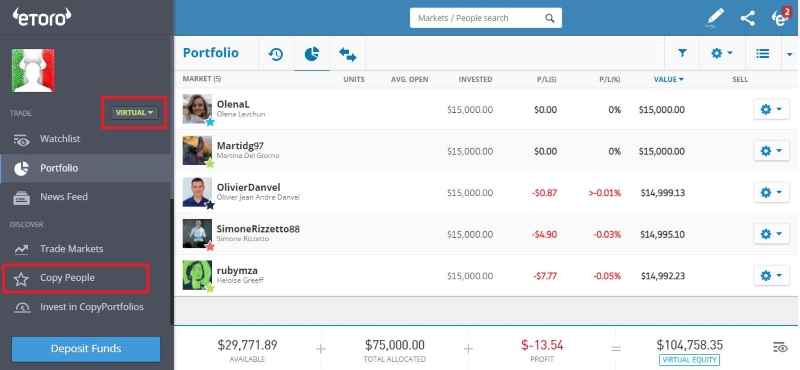Image resolution: width=800 pixels, height=370 pixels.
Task: Open the filter funnel icon
Action: point(682,53)
